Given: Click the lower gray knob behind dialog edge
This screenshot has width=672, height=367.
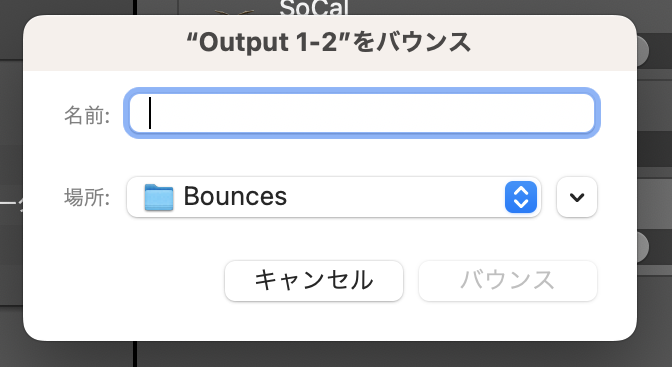Looking at the screenshot, I should pyautogui.click(x=642, y=247).
